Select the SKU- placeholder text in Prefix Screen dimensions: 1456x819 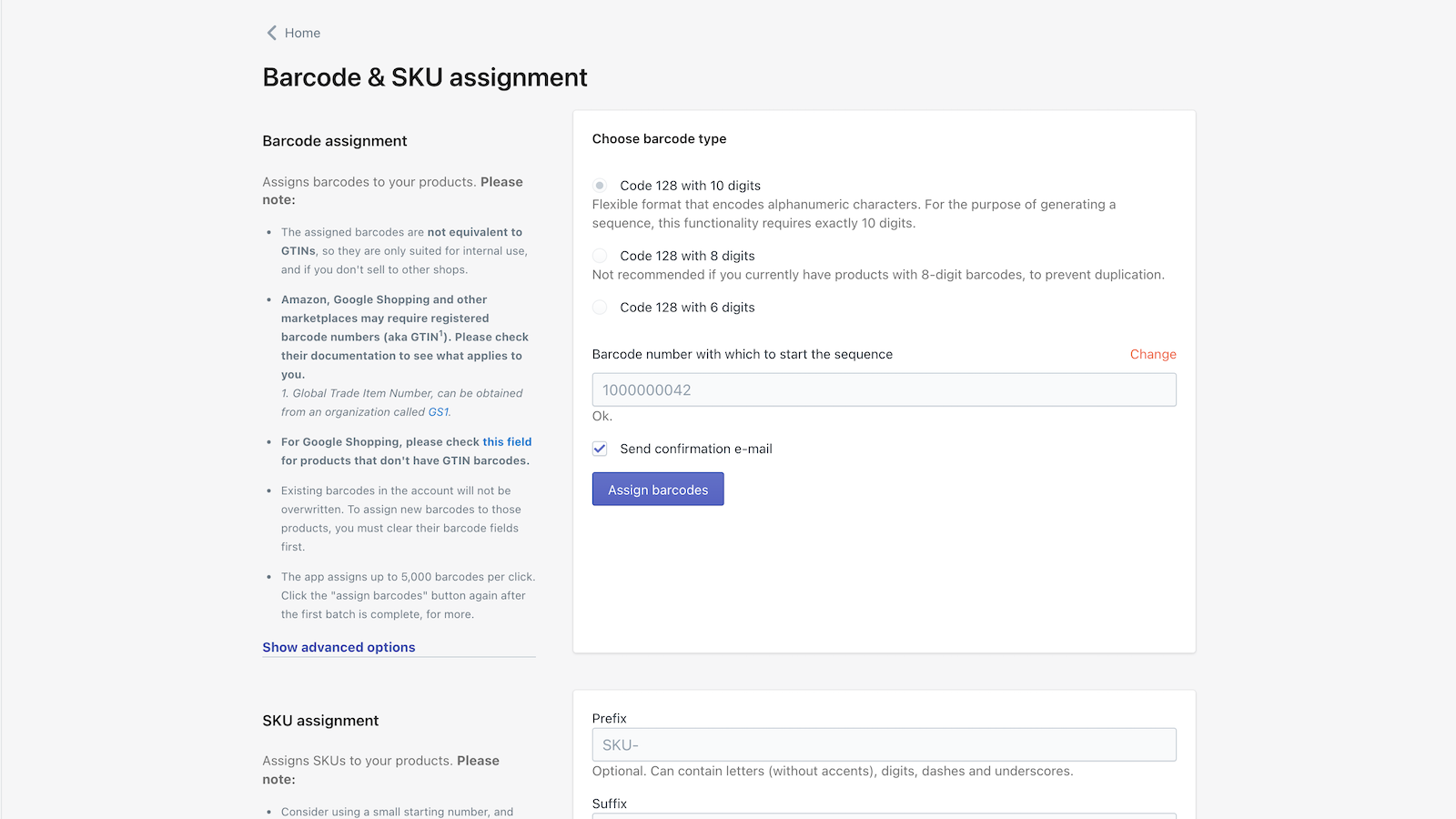(x=619, y=744)
